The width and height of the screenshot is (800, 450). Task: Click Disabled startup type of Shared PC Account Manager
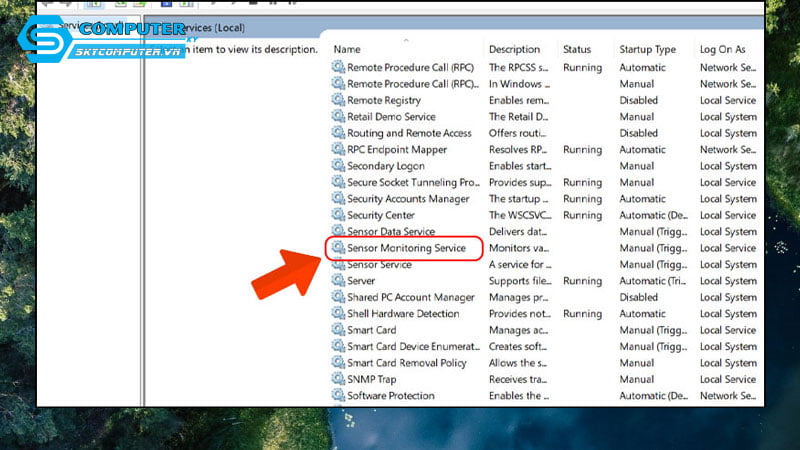click(638, 297)
